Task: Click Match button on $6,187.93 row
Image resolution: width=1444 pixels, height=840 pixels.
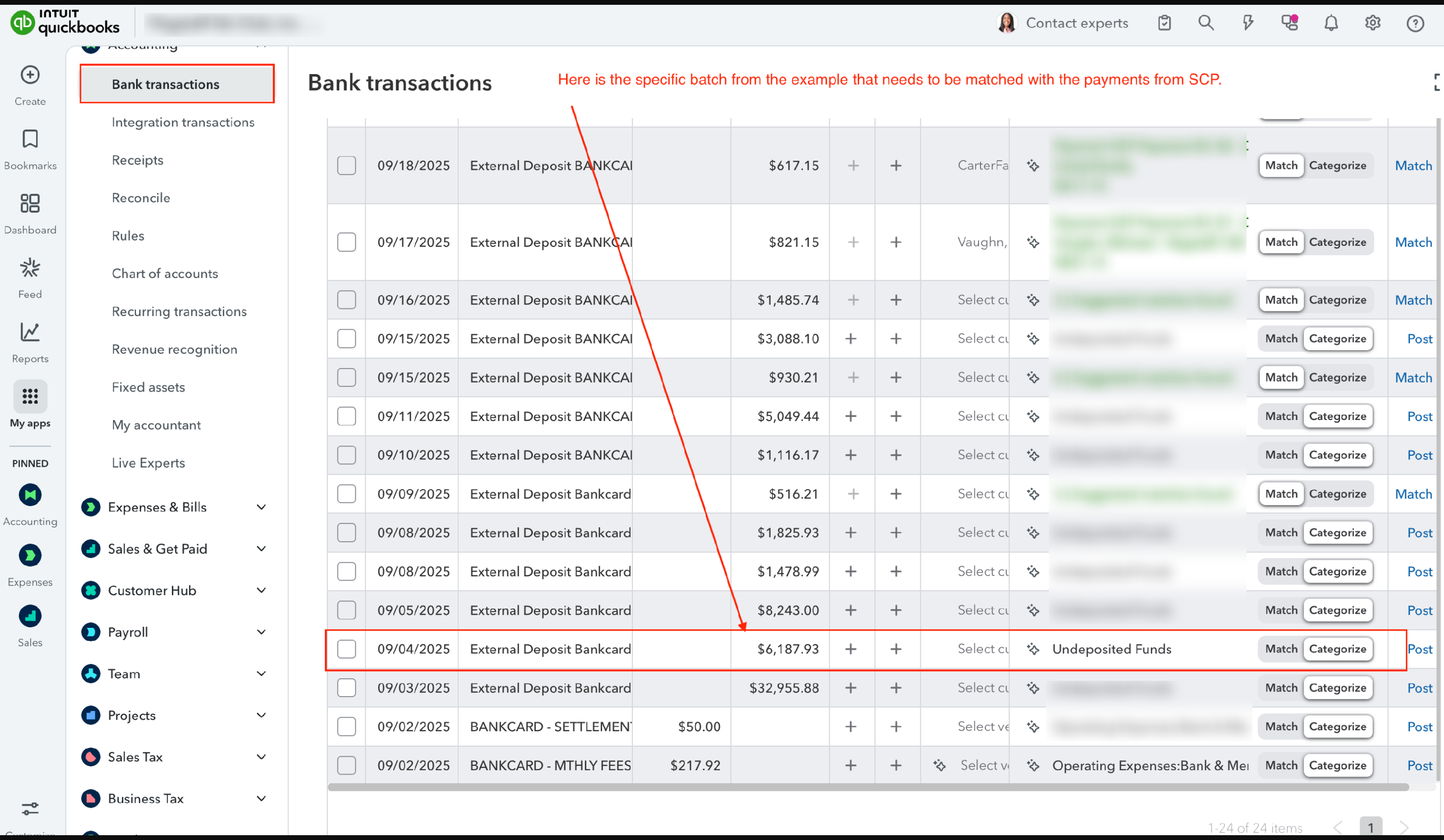Action: tap(1281, 649)
